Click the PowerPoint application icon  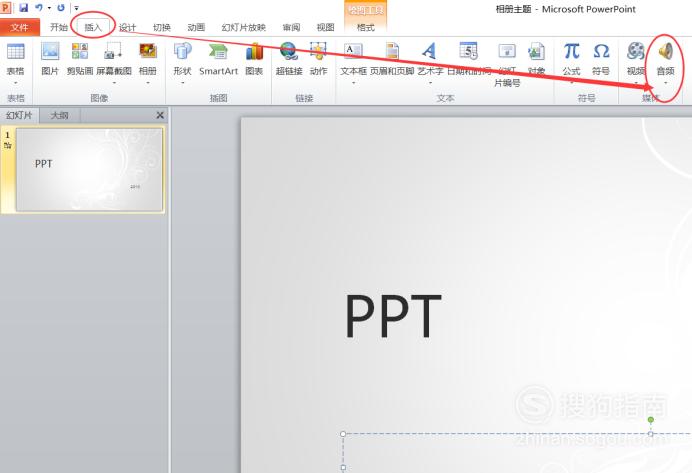coord(5,8)
